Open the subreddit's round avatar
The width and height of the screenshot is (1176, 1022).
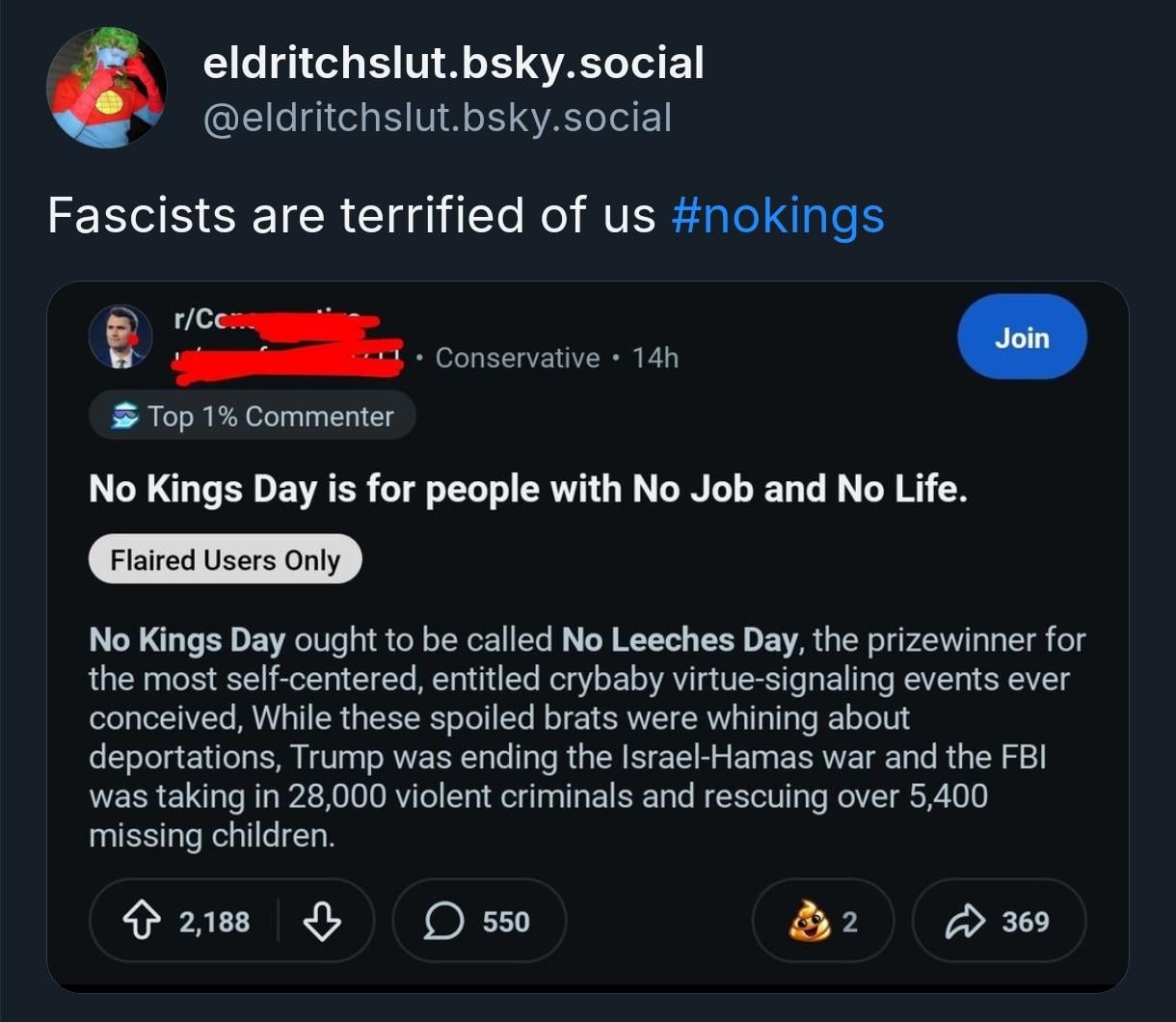120,337
